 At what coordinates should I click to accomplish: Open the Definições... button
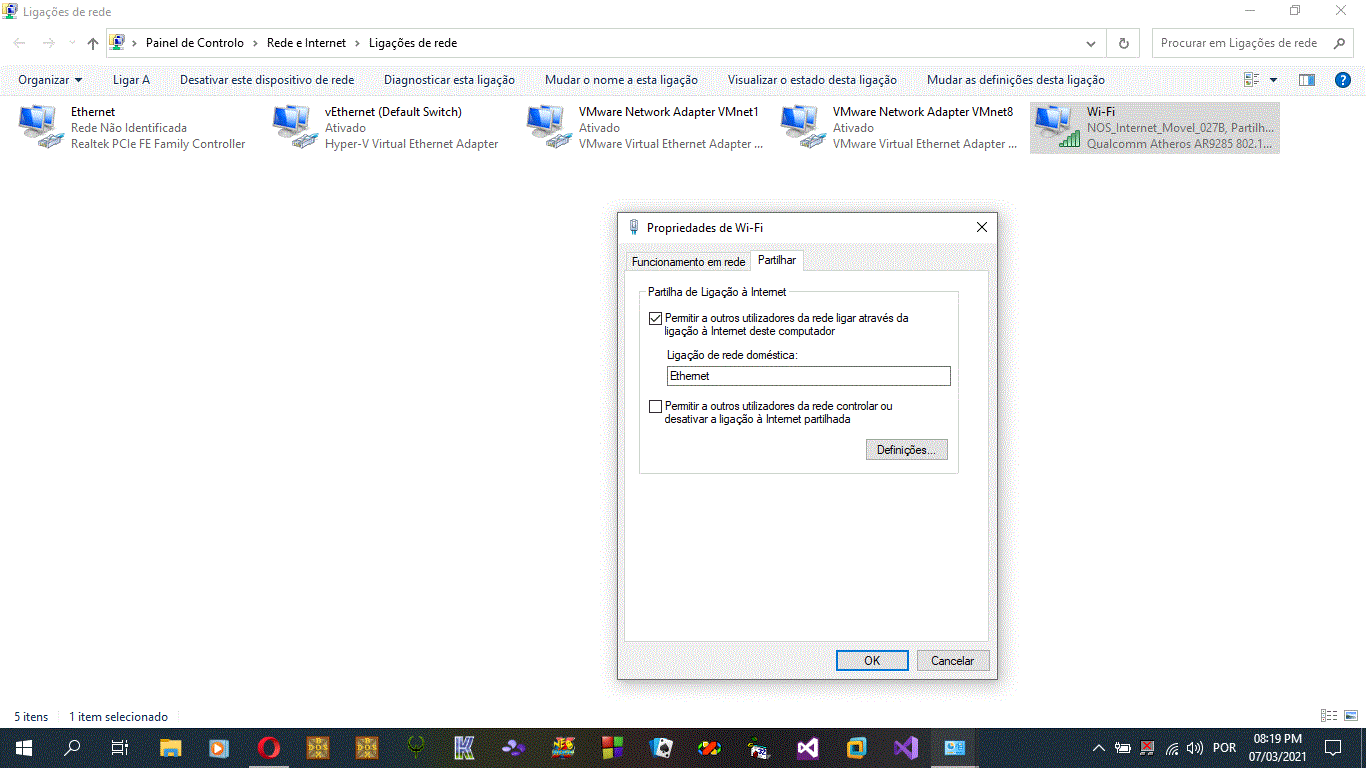[x=905, y=450]
